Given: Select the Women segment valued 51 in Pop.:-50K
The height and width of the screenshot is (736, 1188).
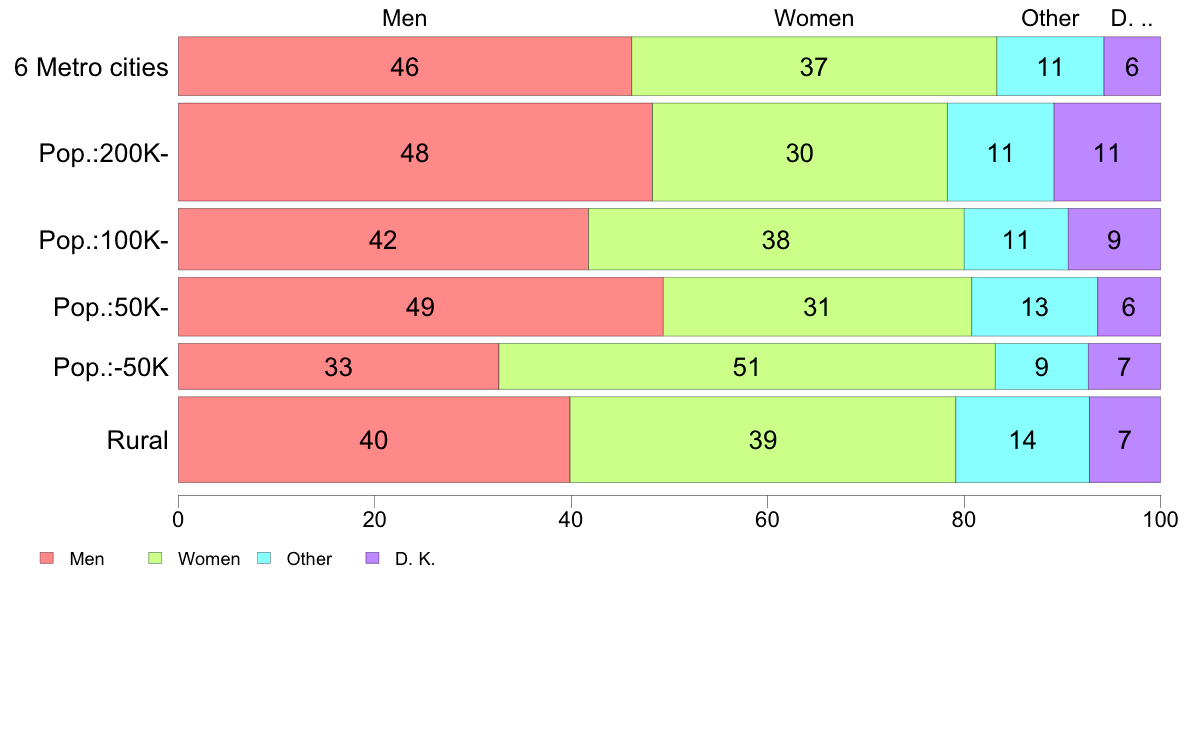Looking at the screenshot, I should 746,367.
